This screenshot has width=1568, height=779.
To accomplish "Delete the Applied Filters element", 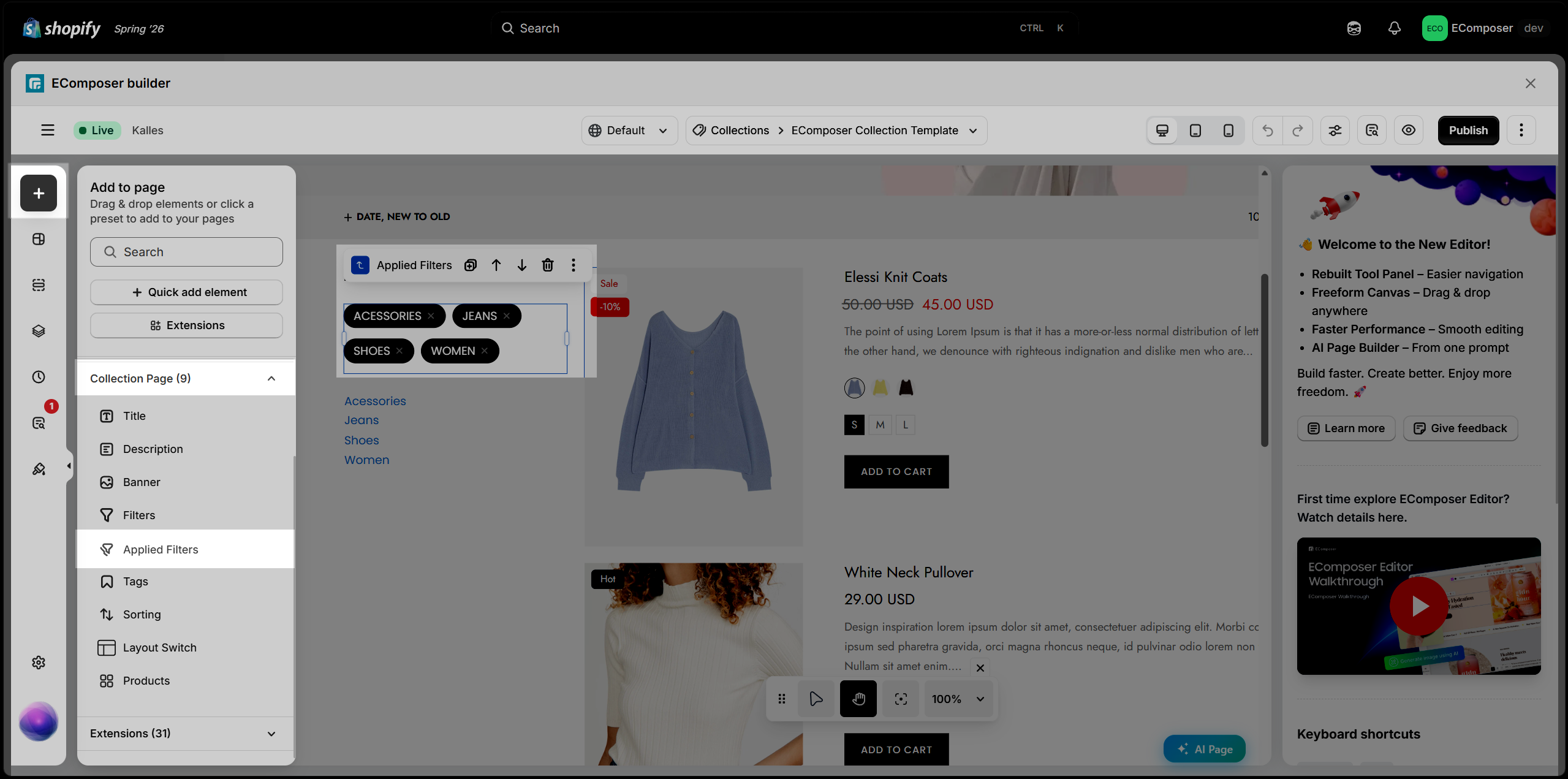I will 548,265.
